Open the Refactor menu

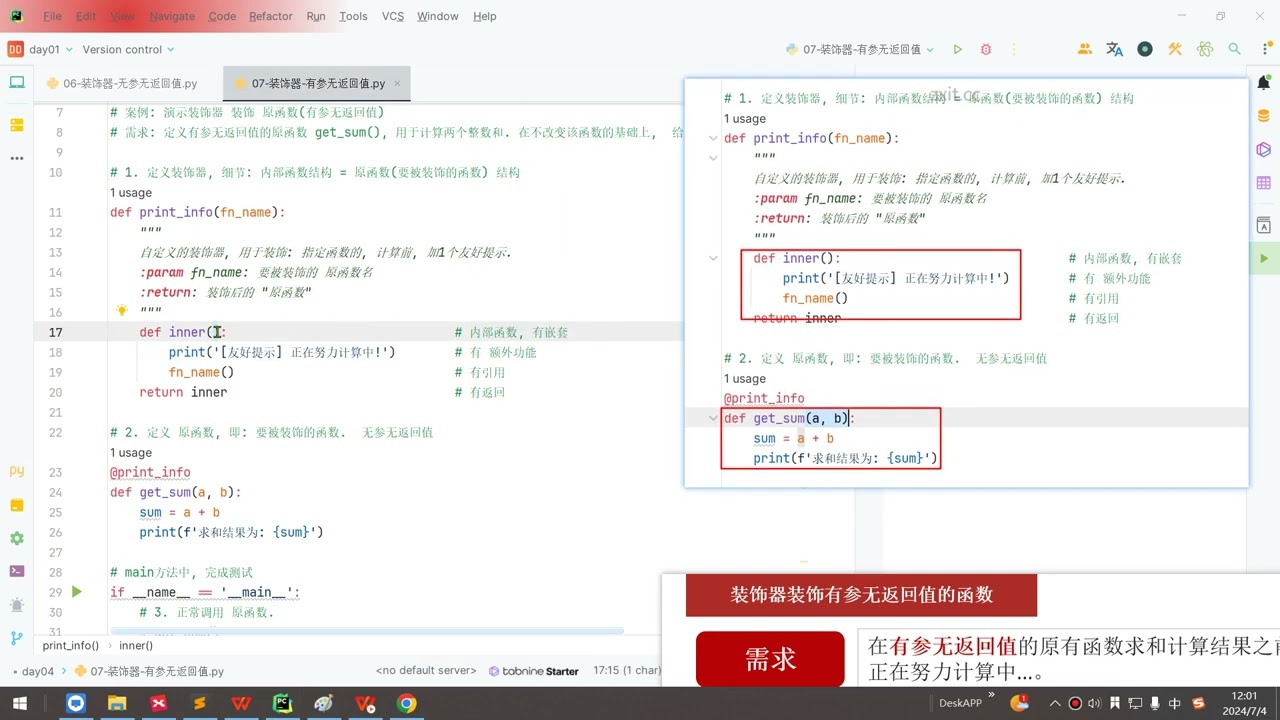point(271,16)
